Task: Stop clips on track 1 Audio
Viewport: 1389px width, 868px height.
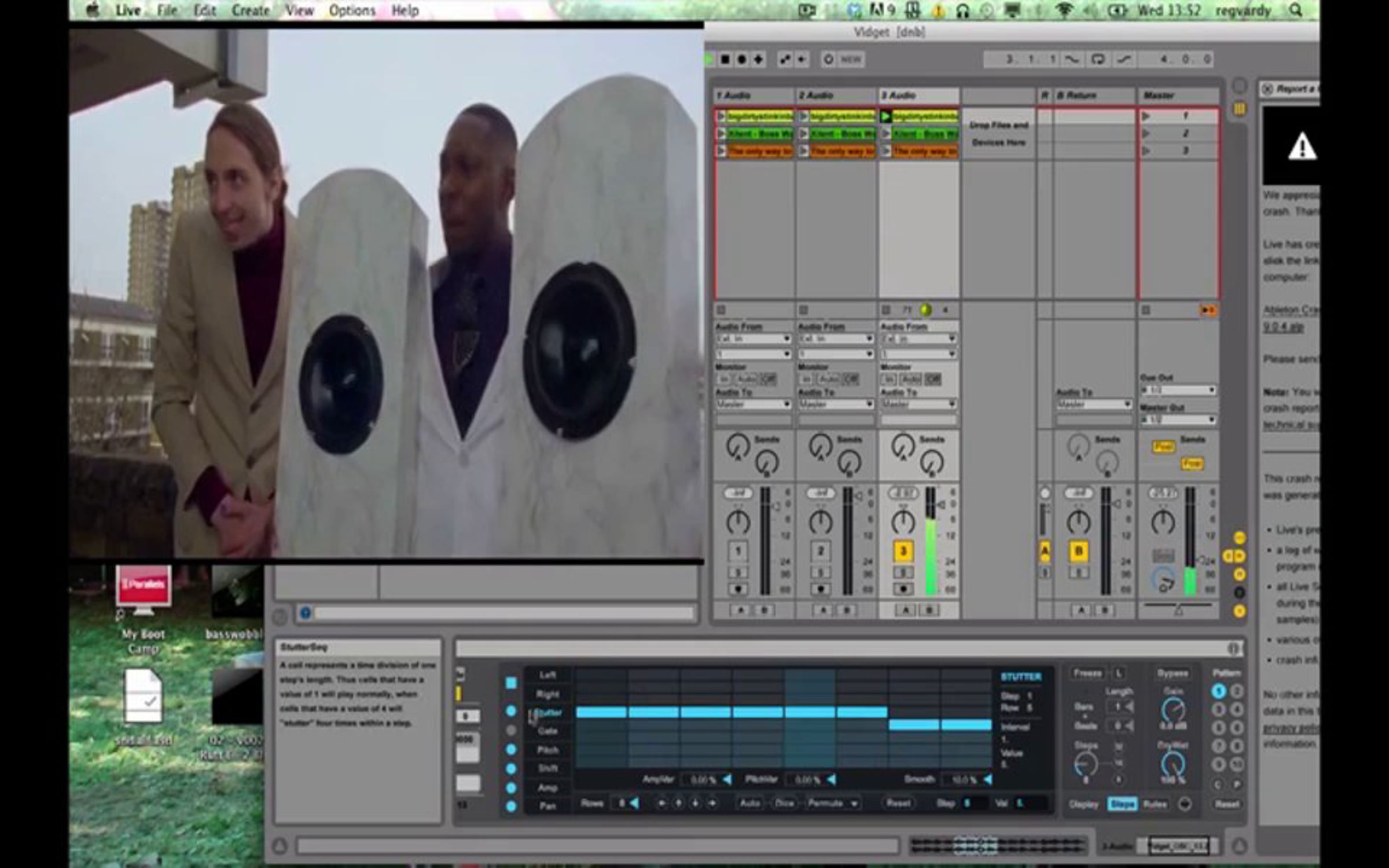Action: coord(722,311)
